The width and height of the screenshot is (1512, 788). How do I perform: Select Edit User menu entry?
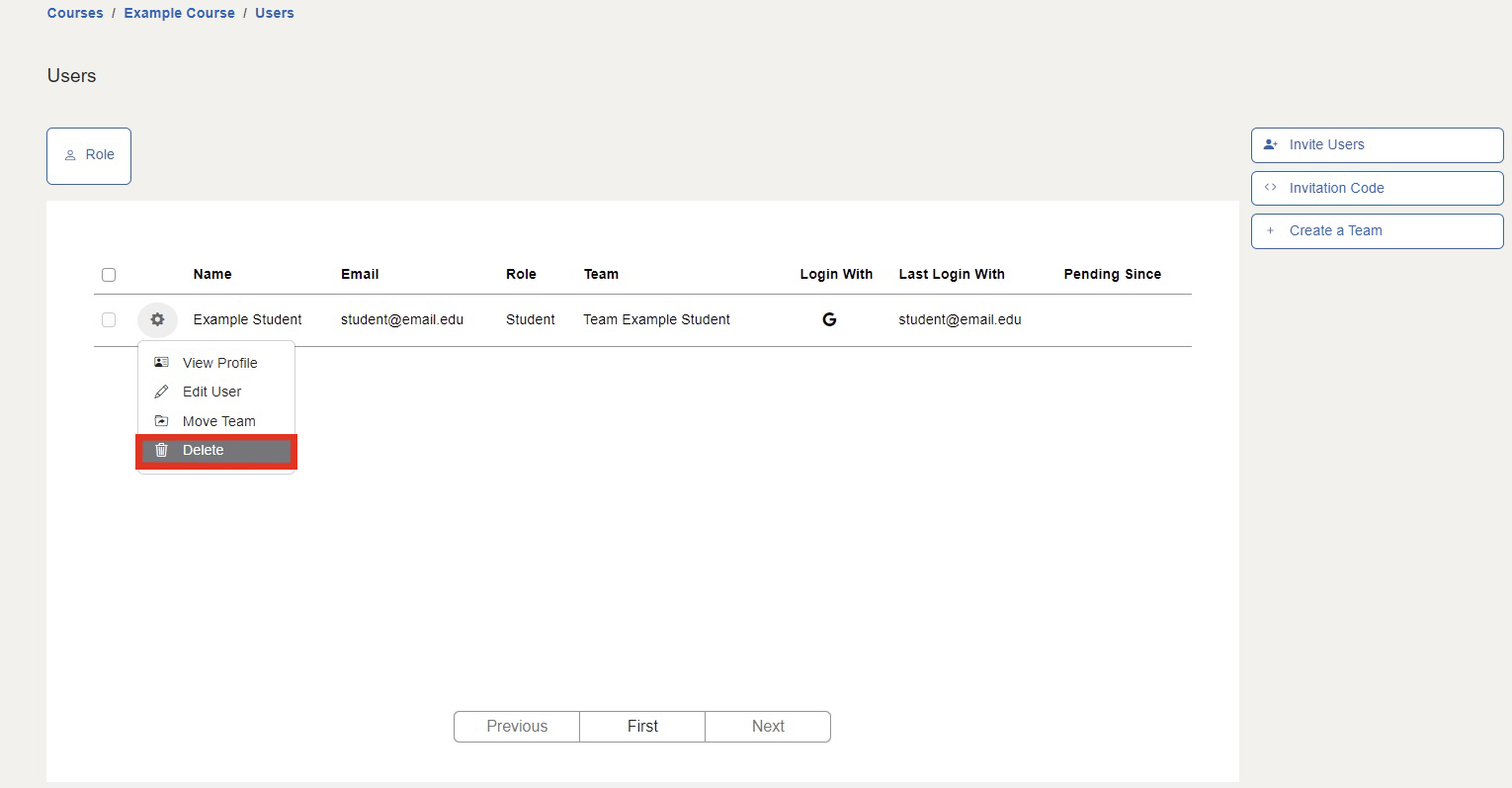[x=216, y=392]
